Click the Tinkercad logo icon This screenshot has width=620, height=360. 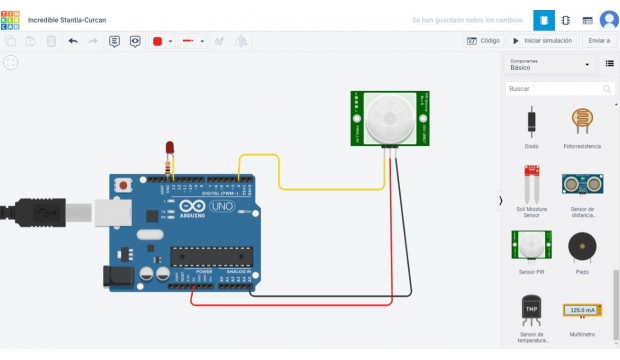(x=10, y=20)
